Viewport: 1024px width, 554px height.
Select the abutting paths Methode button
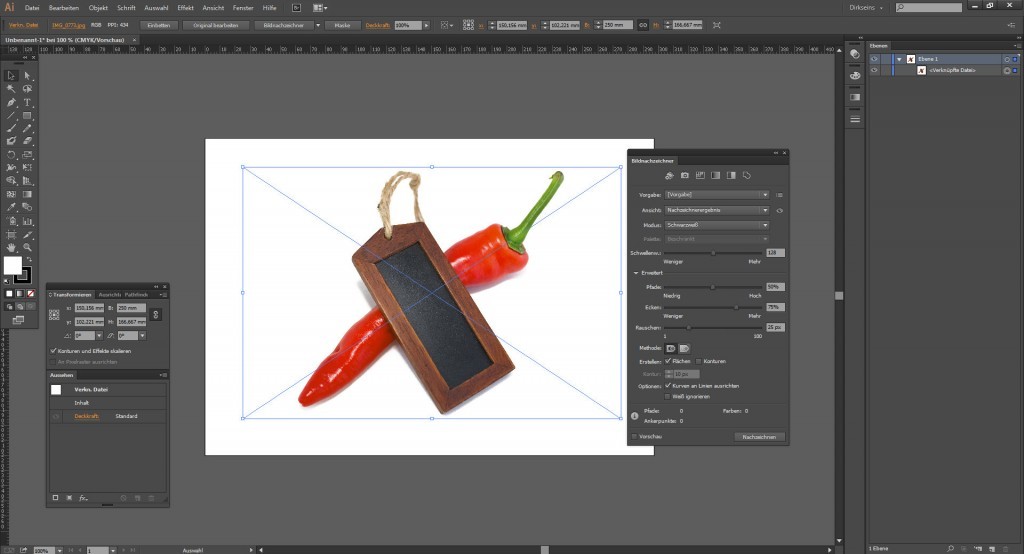pyautogui.click(x=670, y=348)
